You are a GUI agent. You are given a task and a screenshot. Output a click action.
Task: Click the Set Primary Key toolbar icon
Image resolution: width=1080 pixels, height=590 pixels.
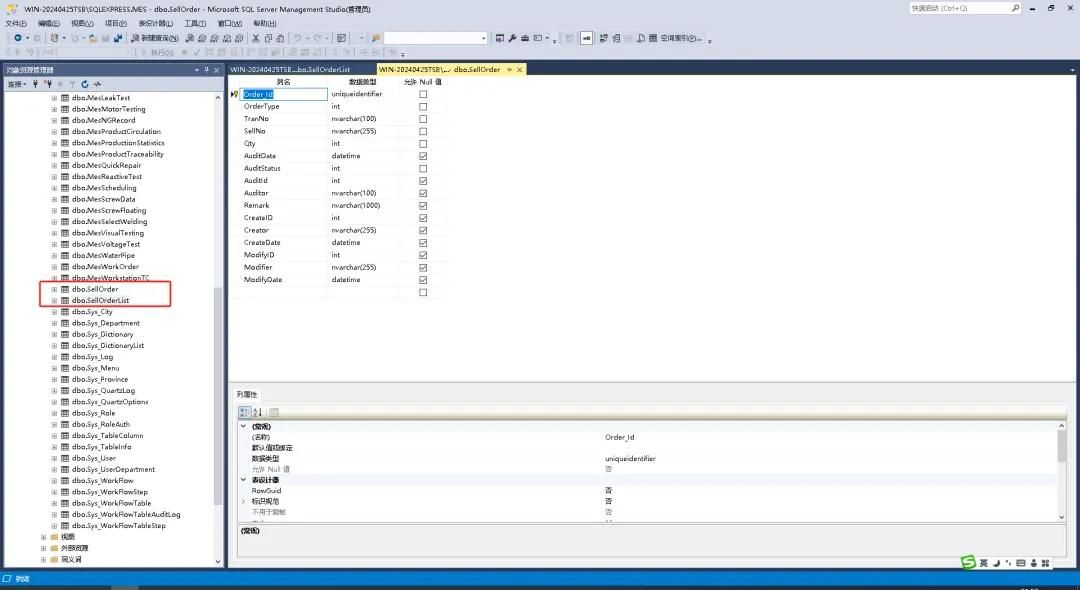pos(586,38)
